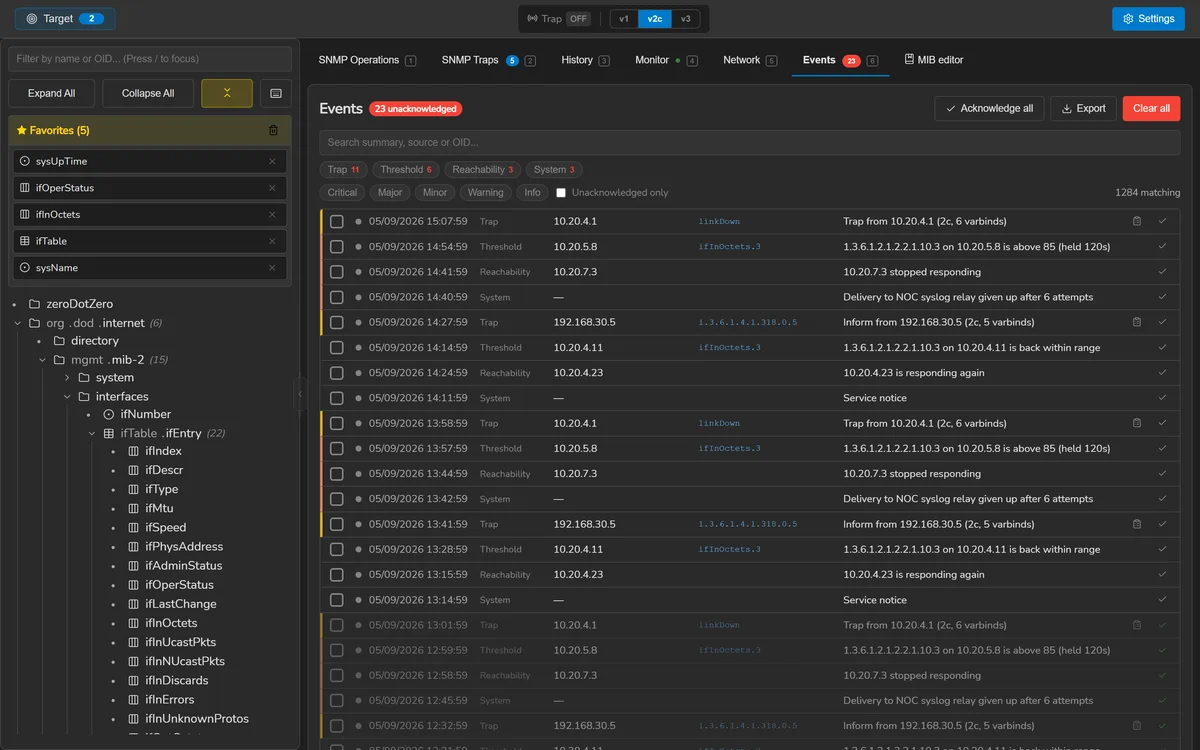Click clipboard icon on the 14:27:59 inform row
Image resolution: width=1200 pixels, height=750 pixels.
[1136, 322]
